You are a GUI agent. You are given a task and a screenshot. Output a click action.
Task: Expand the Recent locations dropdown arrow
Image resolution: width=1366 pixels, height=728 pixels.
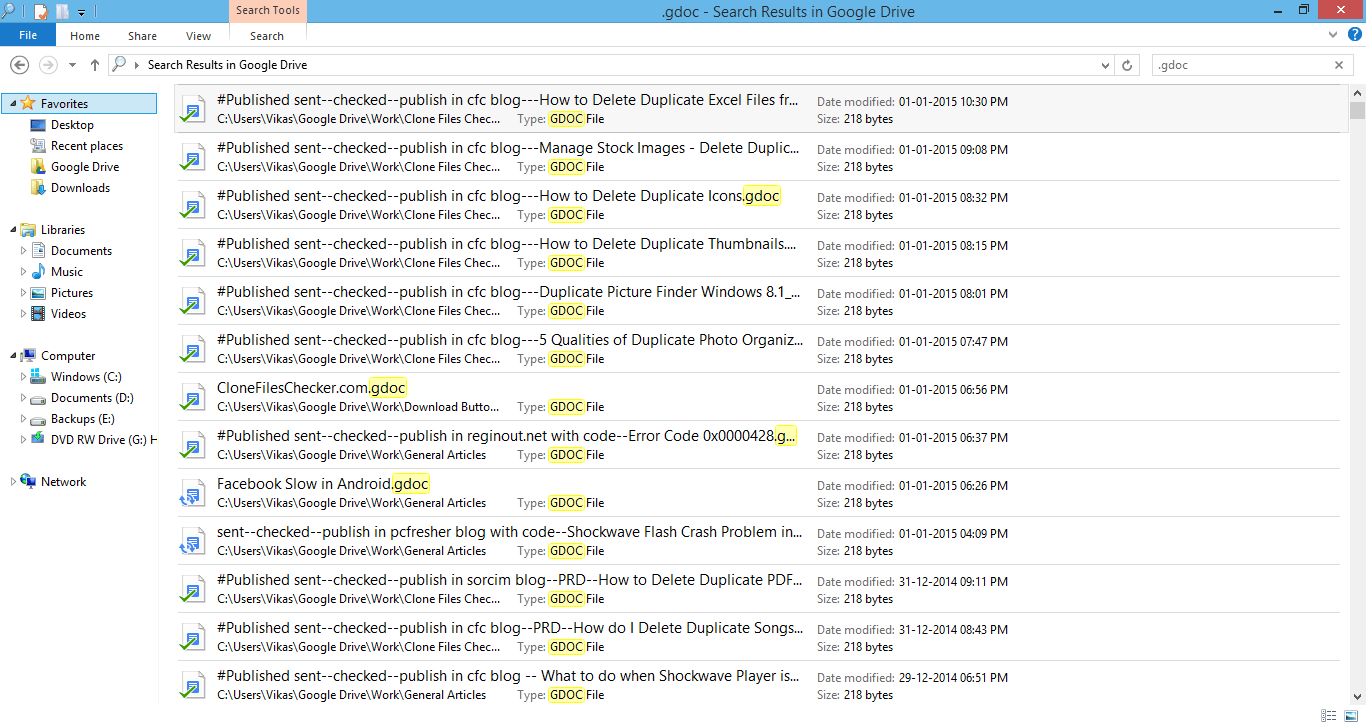[71, 64]
